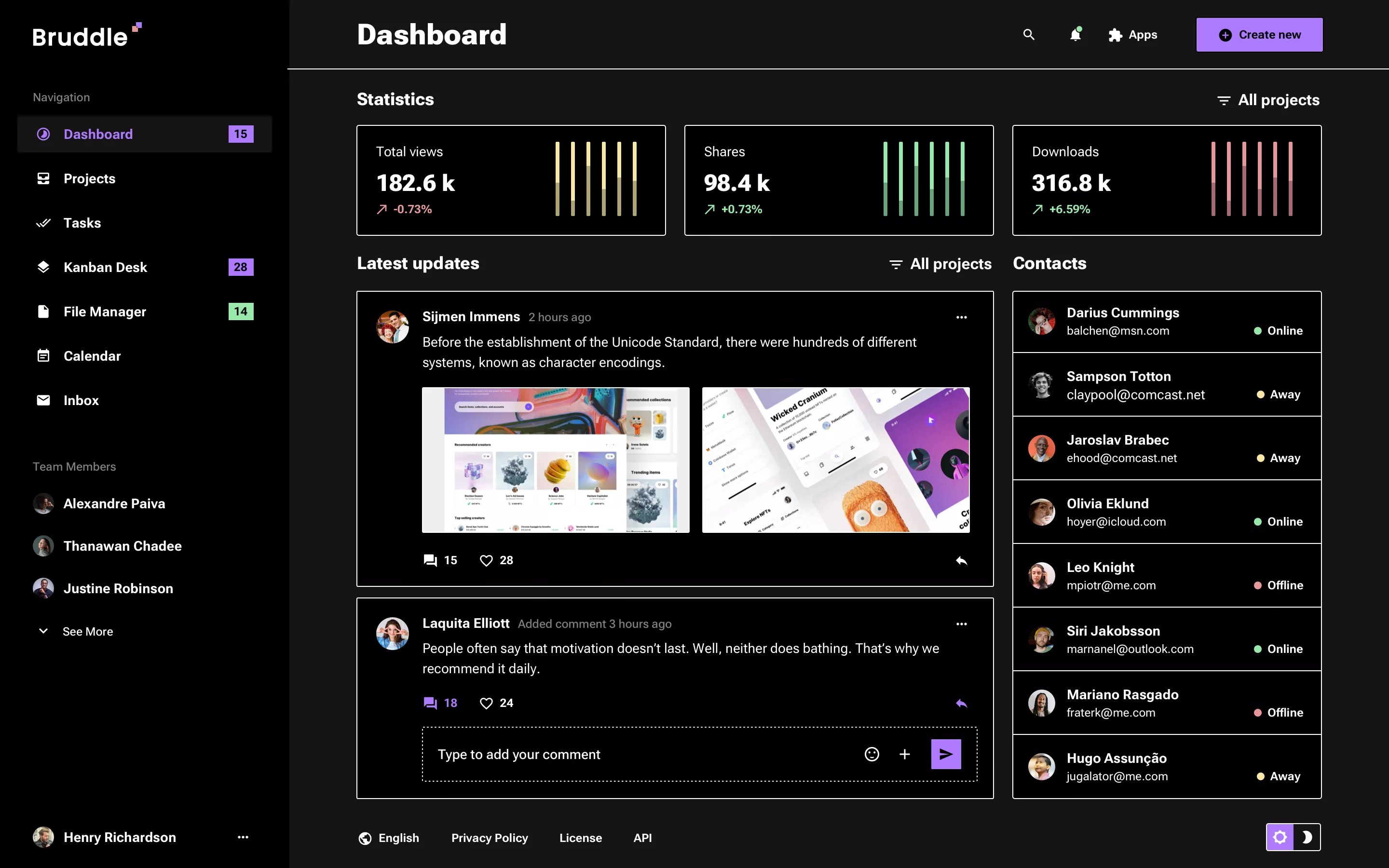Open the search icon in the top bar

(1028, 34)
